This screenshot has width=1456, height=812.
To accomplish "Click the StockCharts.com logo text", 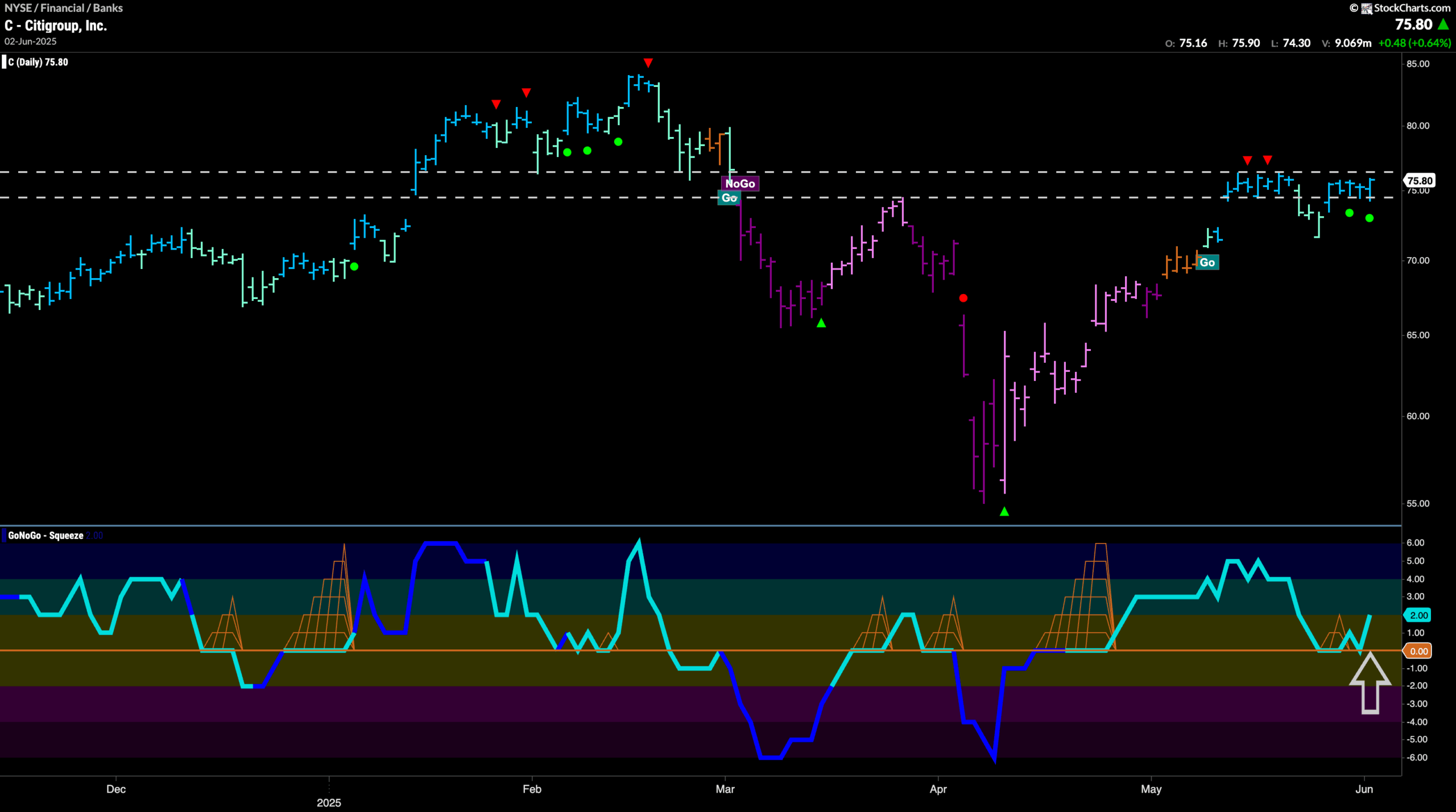I will pos(1412,8).
